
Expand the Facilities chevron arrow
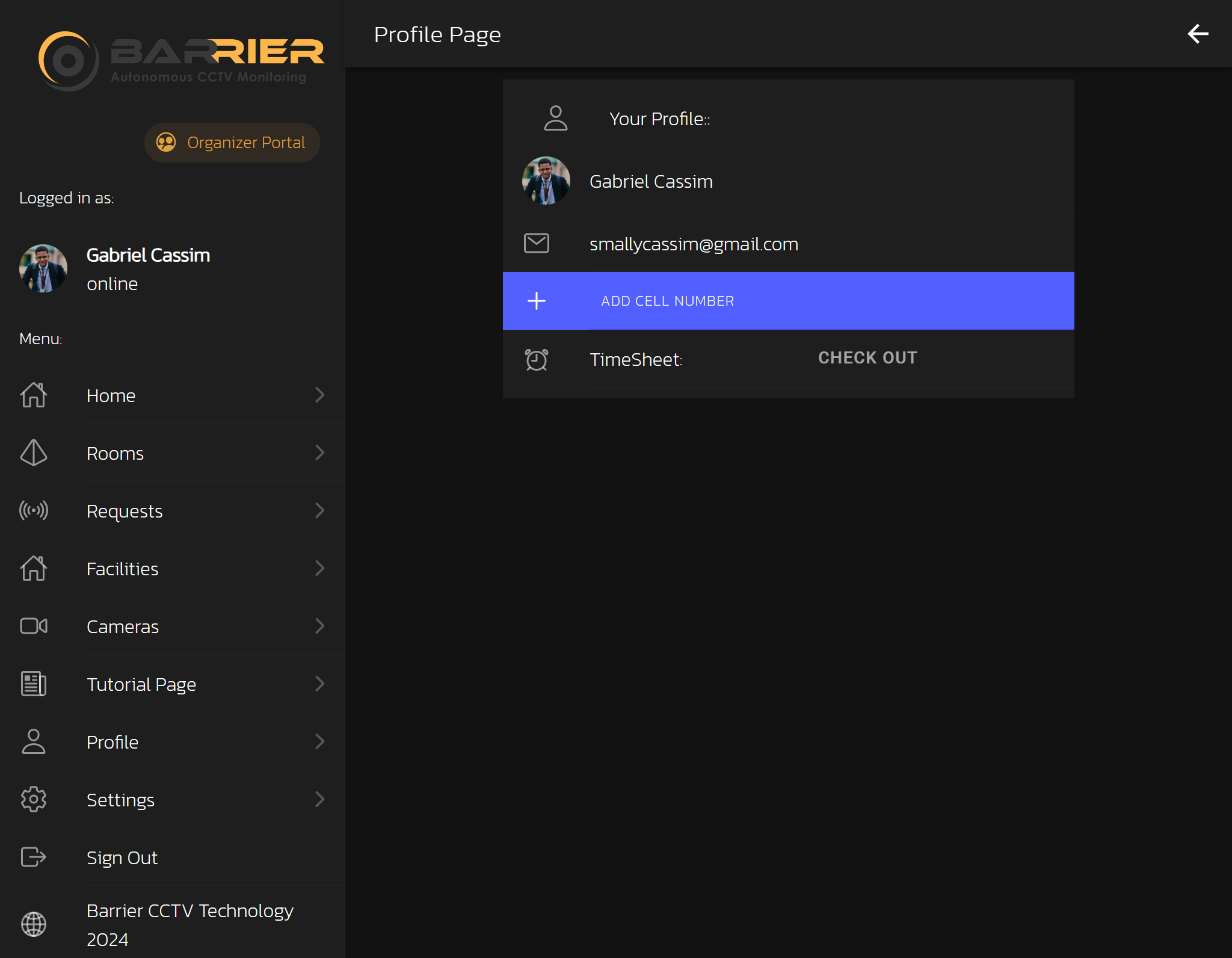[319, 568]
